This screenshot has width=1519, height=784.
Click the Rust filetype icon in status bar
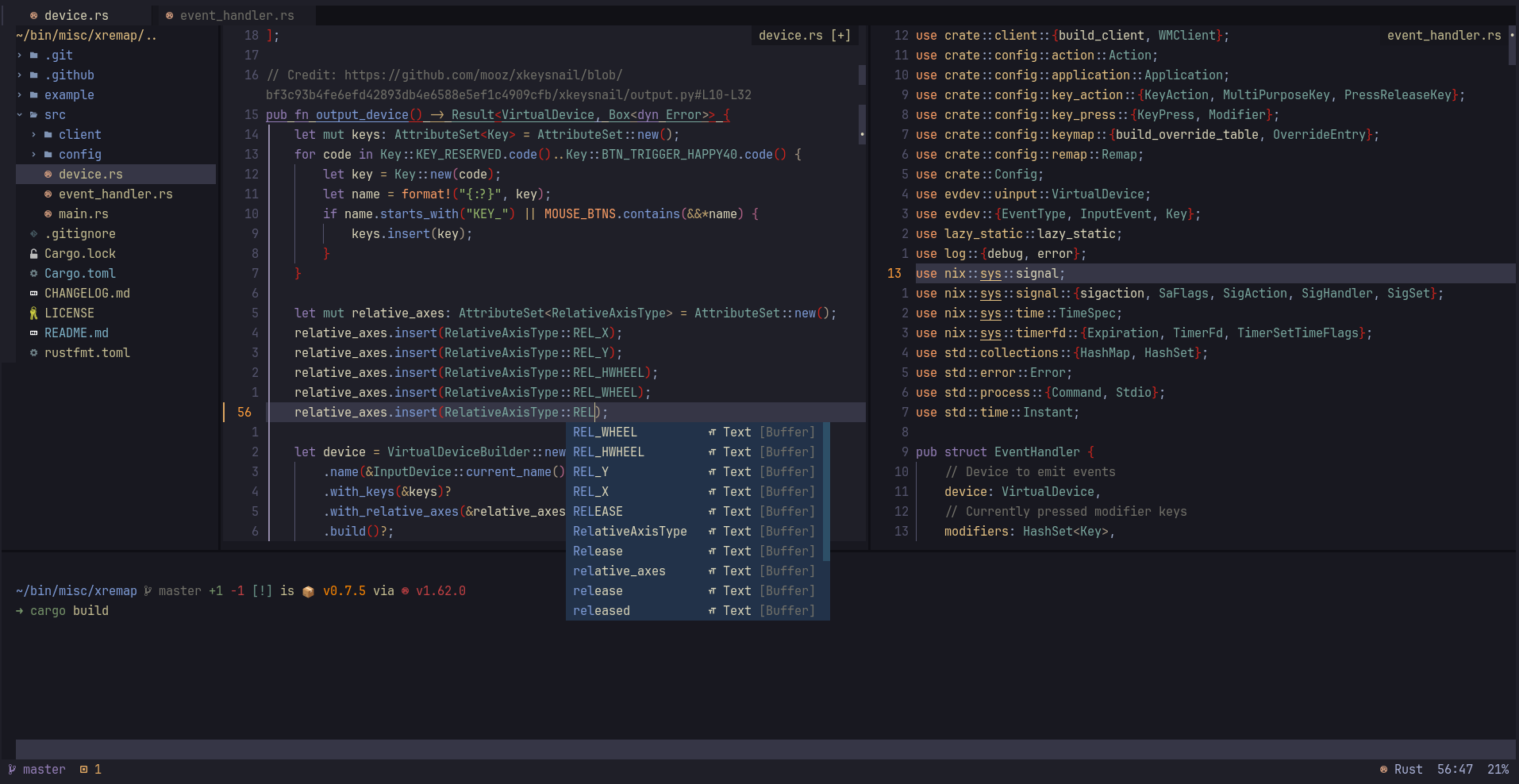(1383, 769)
